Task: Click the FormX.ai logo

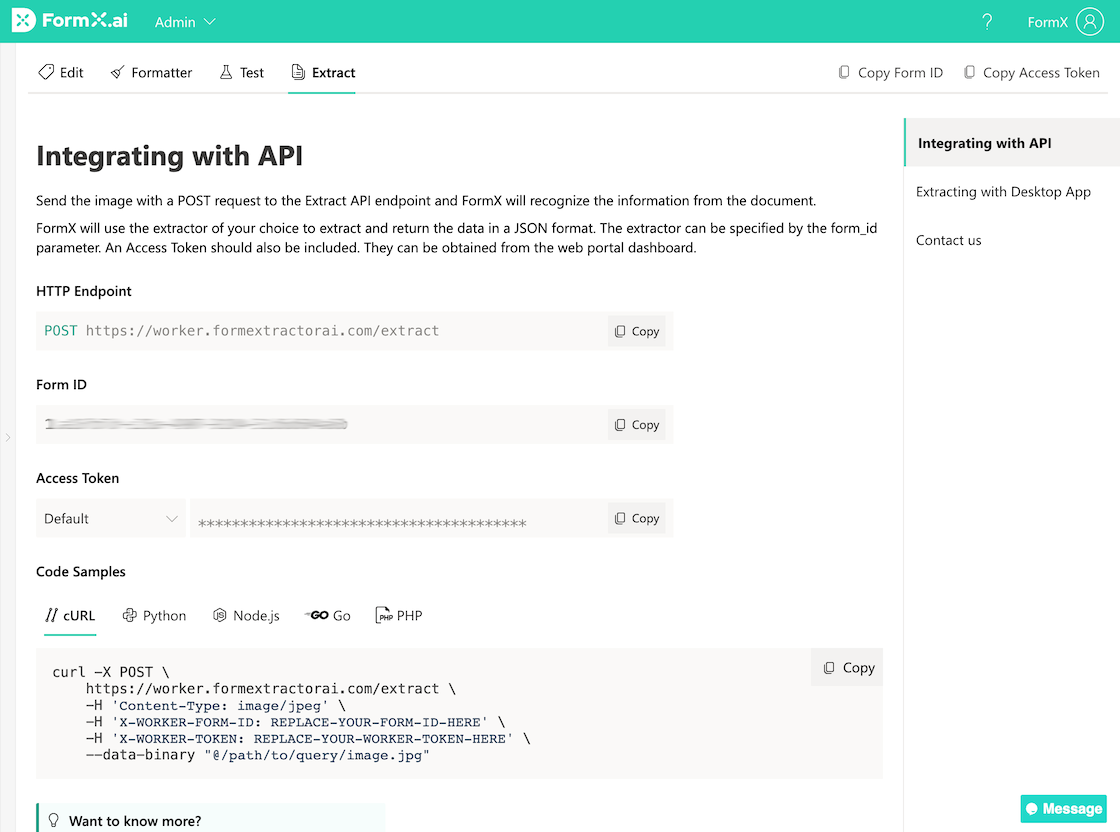Action: 69,21
